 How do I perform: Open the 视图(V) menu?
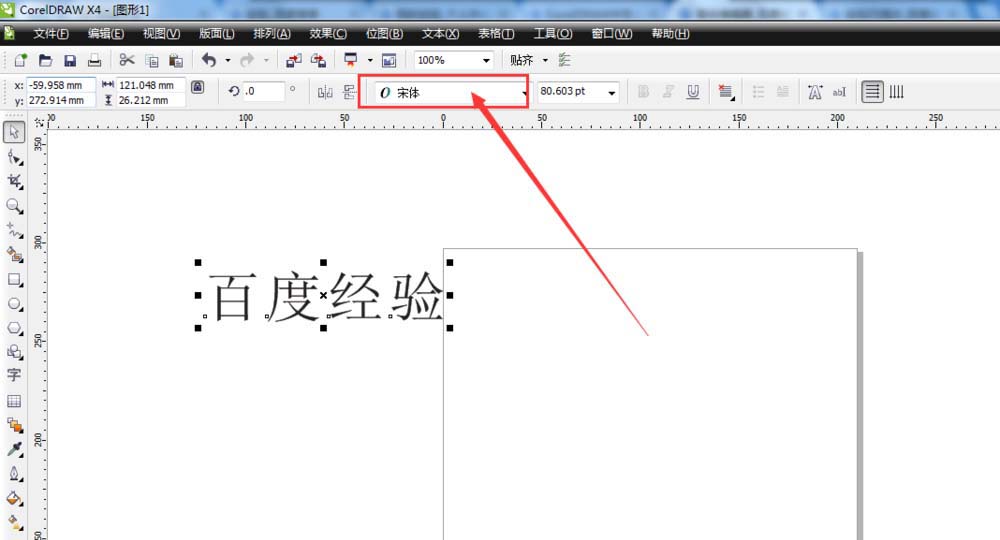[x=161, y=34]
